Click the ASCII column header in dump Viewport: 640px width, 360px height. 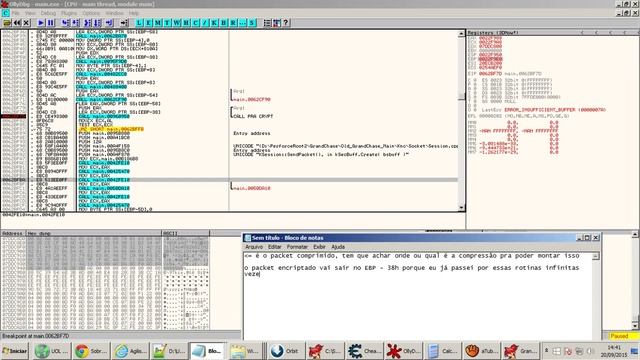[x=186, y=233]
